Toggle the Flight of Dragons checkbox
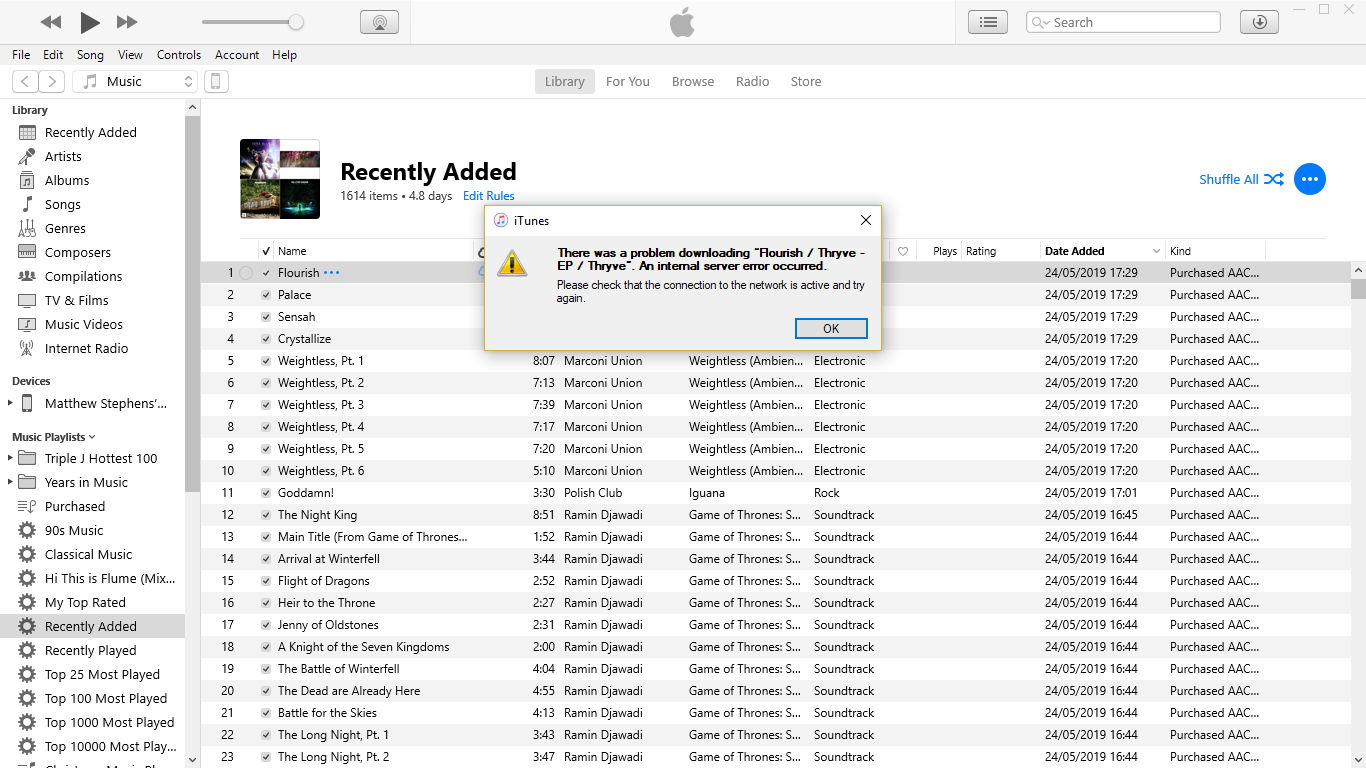 266,581
